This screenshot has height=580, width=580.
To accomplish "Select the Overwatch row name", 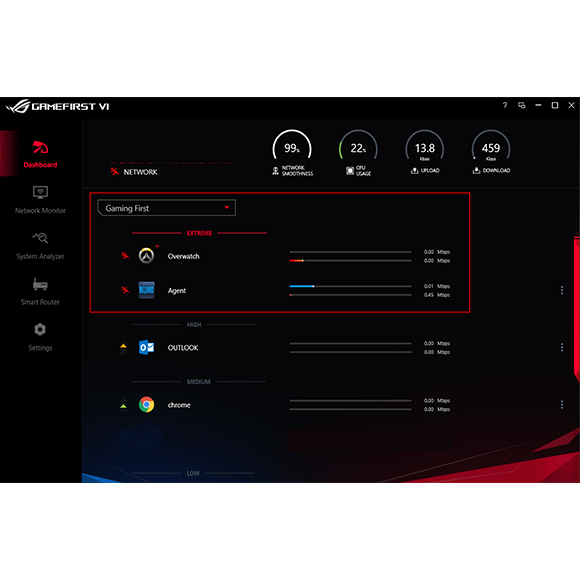I will click(183, 256).
